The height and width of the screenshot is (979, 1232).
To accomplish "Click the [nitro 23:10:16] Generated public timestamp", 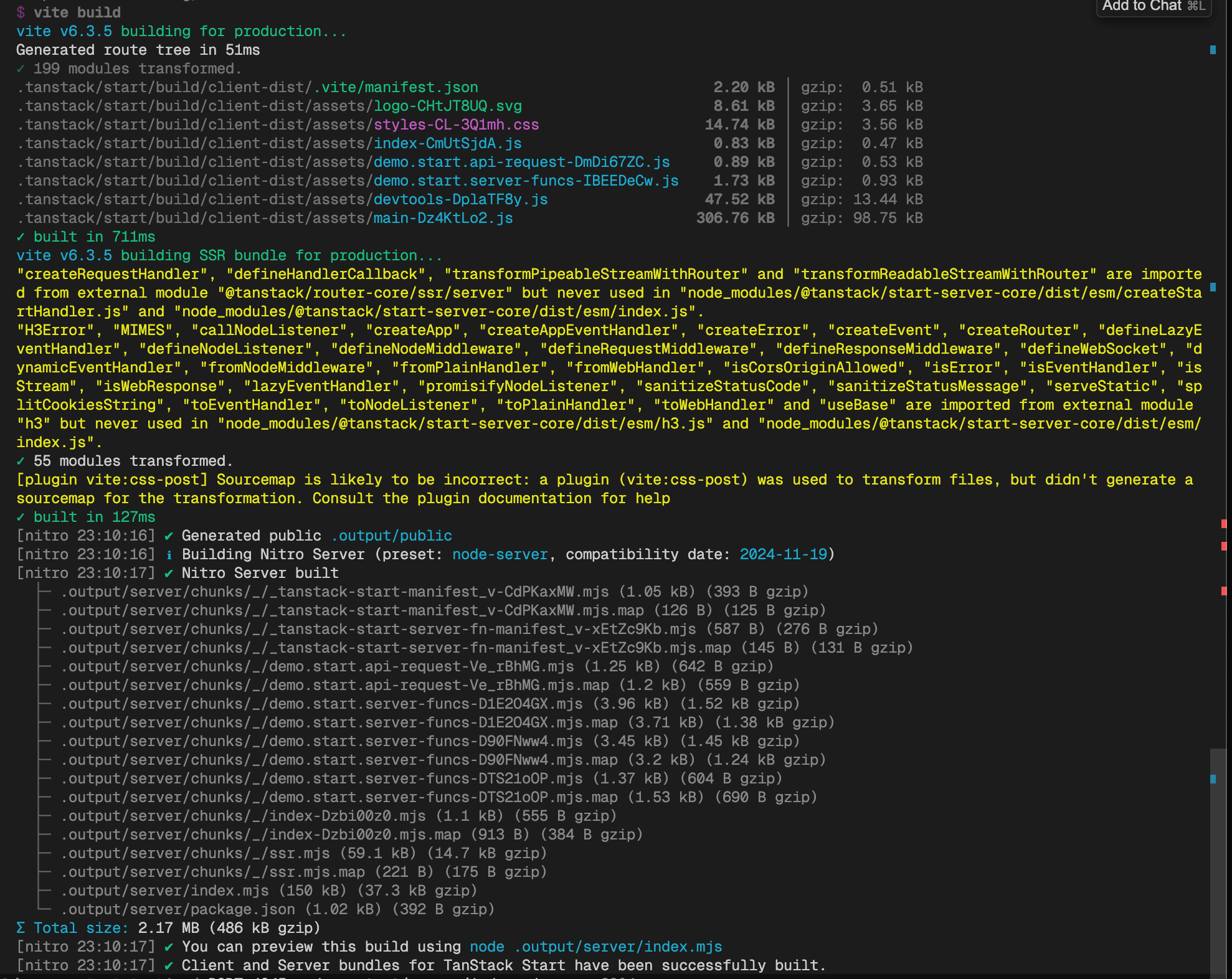I will [x=86, y=536].
